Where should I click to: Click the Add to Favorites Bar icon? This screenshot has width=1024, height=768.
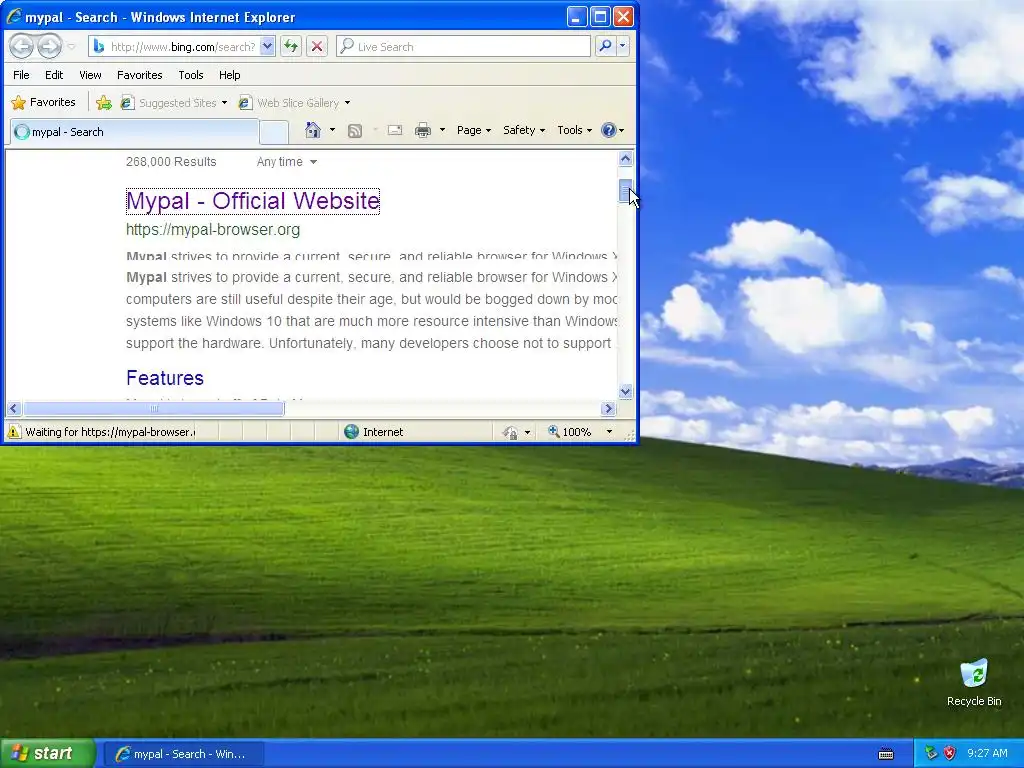[x=104, y=103]
